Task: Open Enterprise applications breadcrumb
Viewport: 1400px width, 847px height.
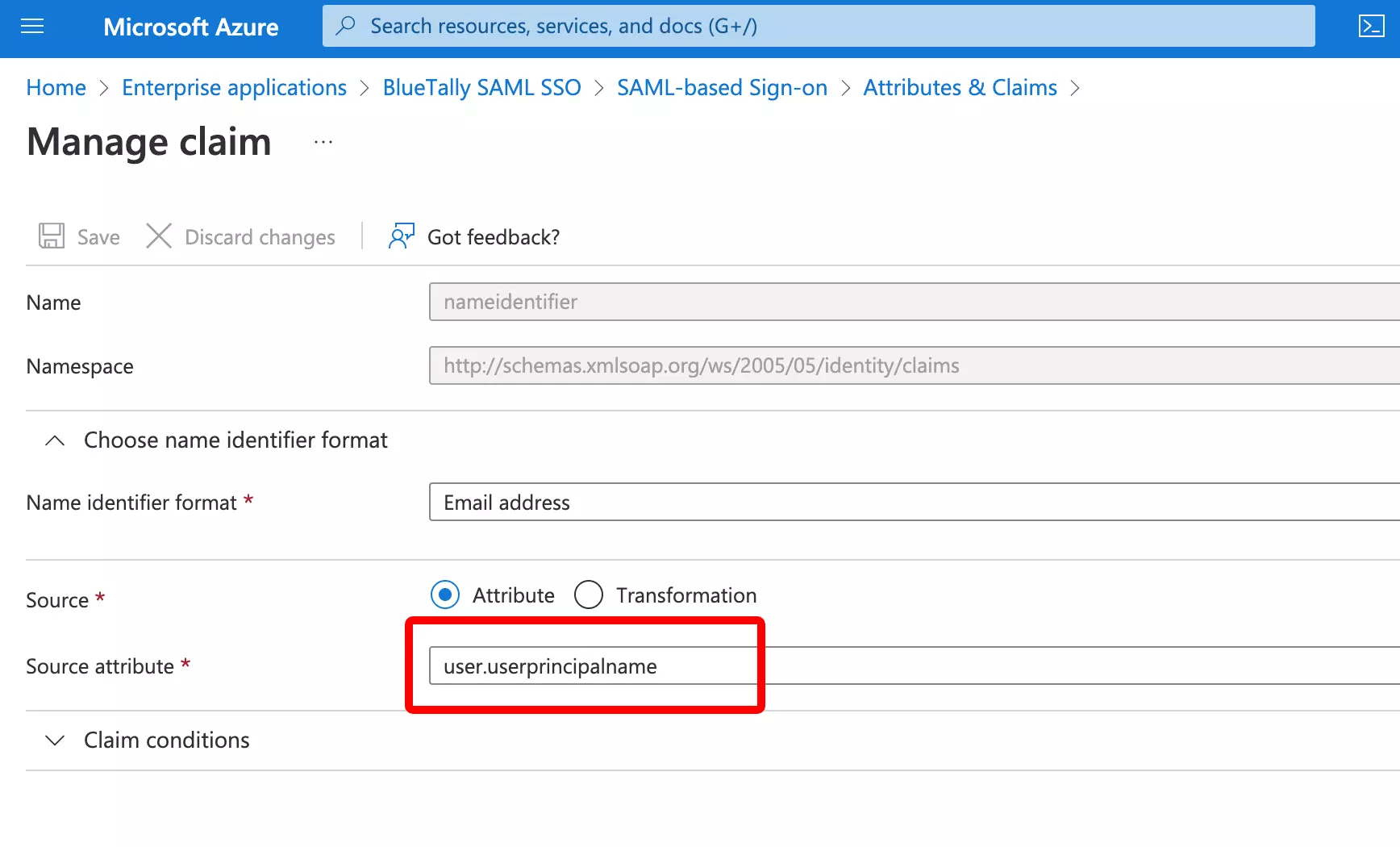Action: (x=234, y=87)
